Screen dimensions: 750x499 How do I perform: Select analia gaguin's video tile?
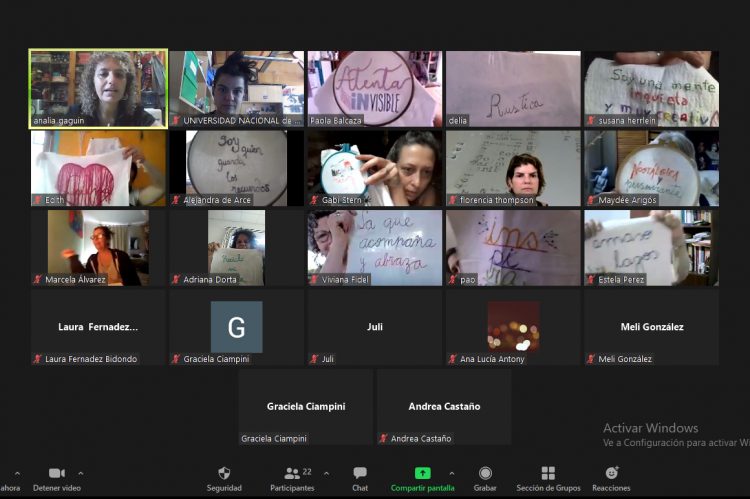tap(98, 88)
